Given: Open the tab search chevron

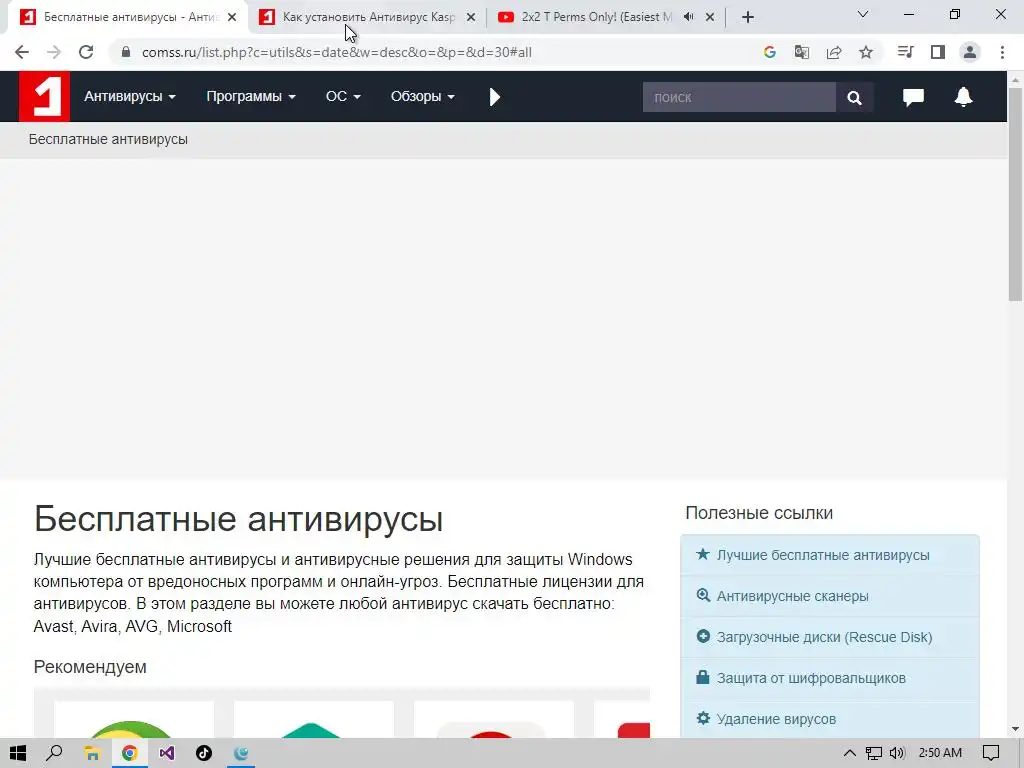Looking at the screenshot, I should 863,14.
